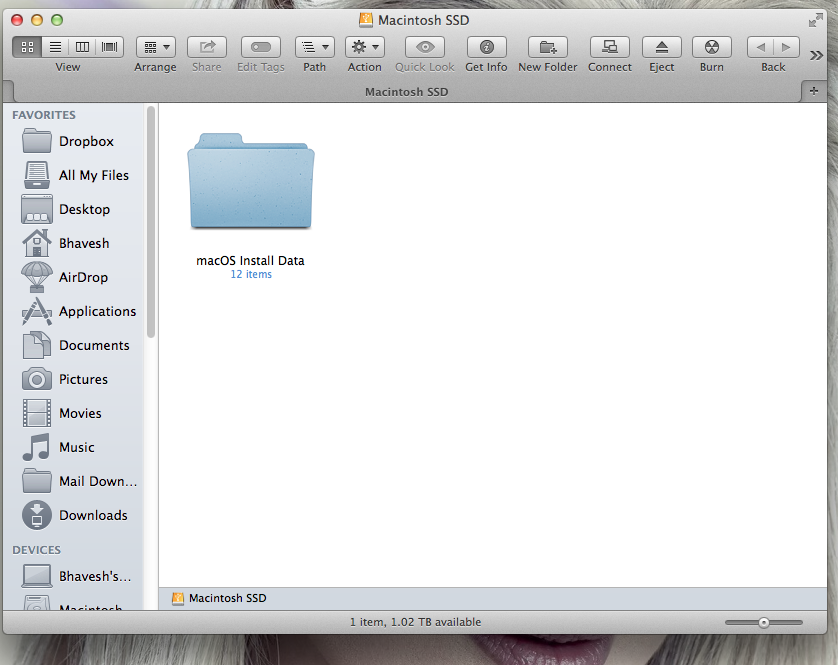This screenshot has height=665, width=838.
Task: Click the sidebar scrollbar
Action: click(151, 222)
